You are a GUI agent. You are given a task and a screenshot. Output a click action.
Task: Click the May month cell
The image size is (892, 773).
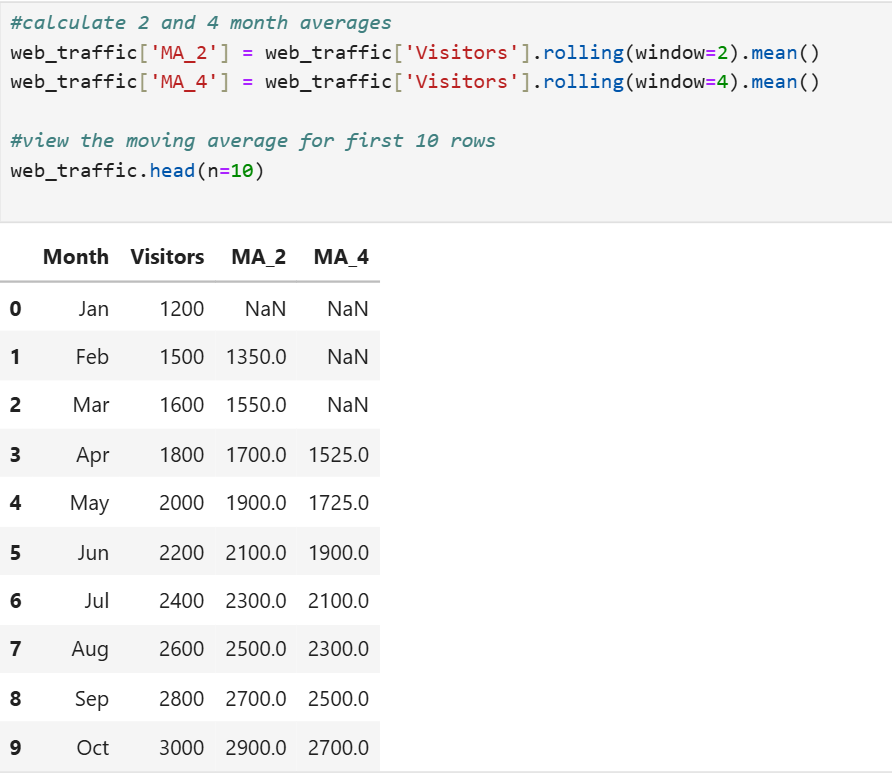coord(89,503)
